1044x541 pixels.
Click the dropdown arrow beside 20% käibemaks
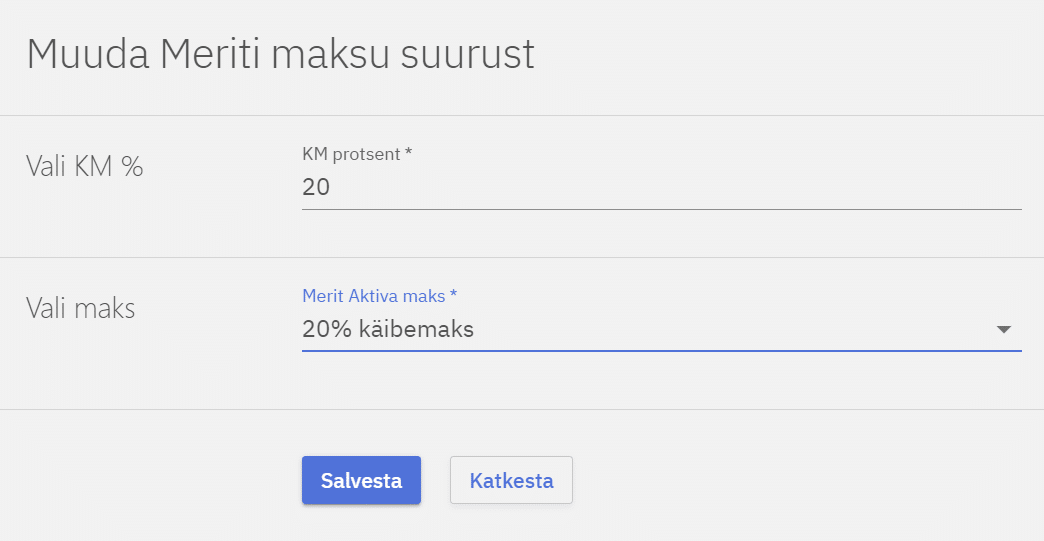[x=1004, y=330]
